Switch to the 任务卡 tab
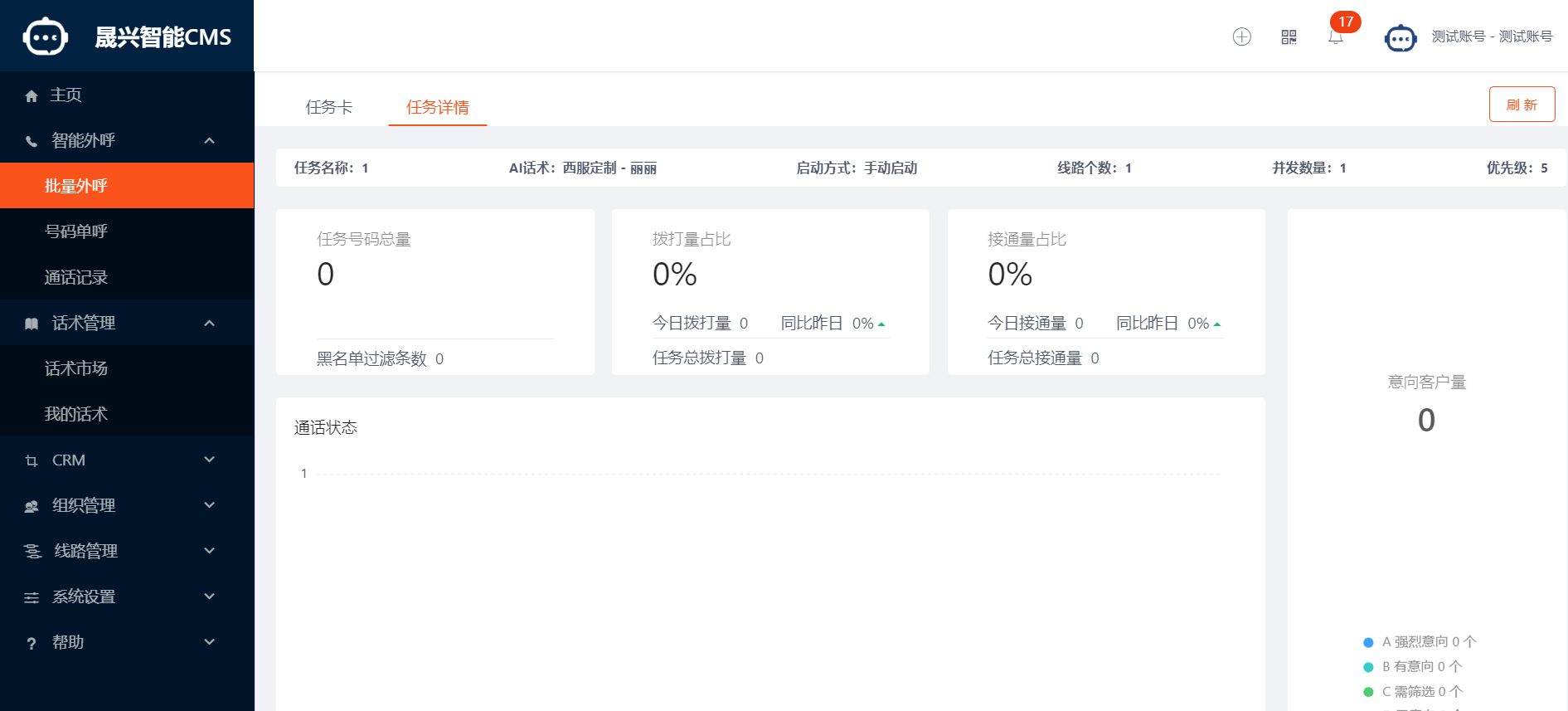This screenshot has width=1568, height=711. tap(329, 107)
